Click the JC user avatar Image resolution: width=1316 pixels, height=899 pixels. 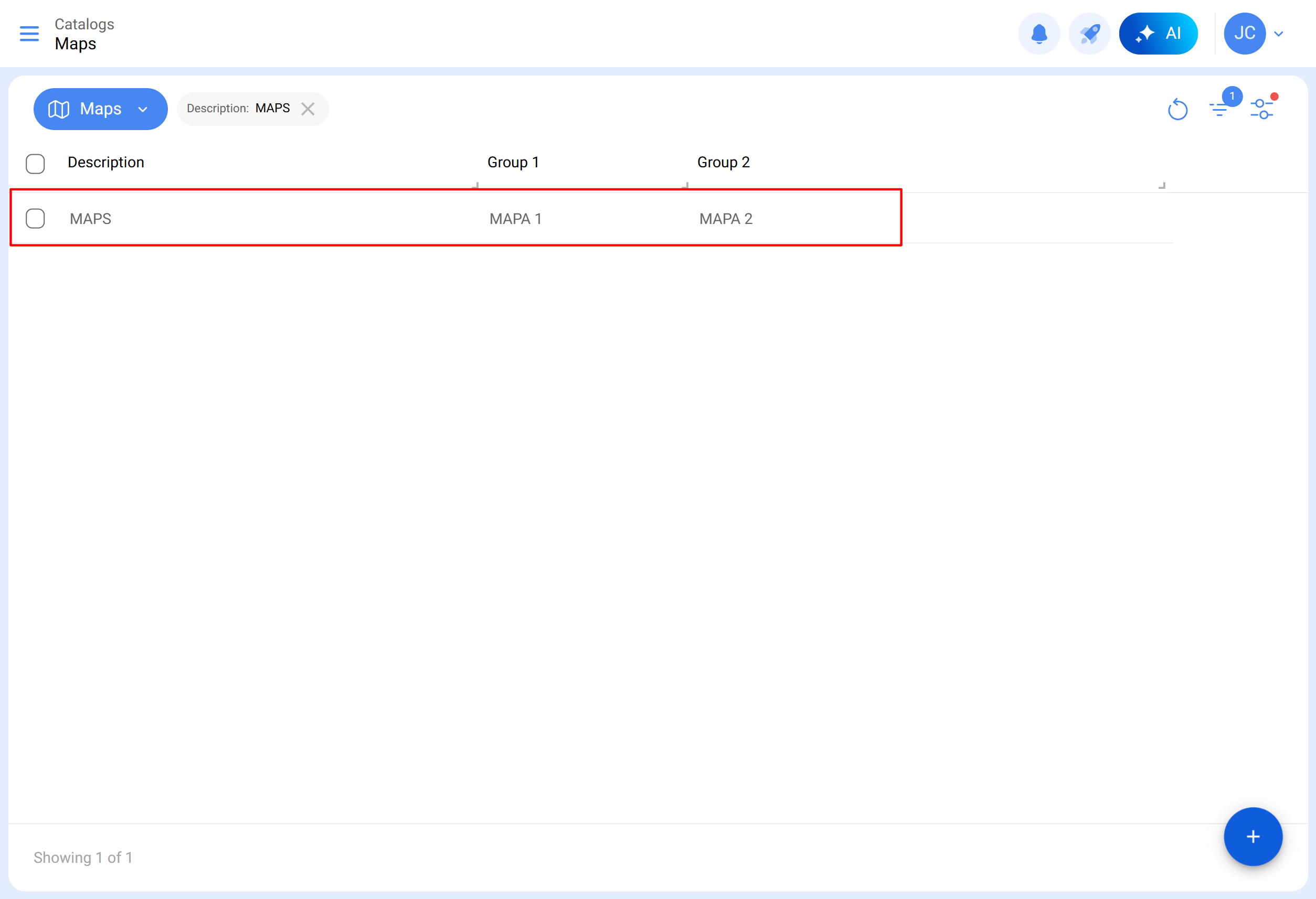[1244, 34]
